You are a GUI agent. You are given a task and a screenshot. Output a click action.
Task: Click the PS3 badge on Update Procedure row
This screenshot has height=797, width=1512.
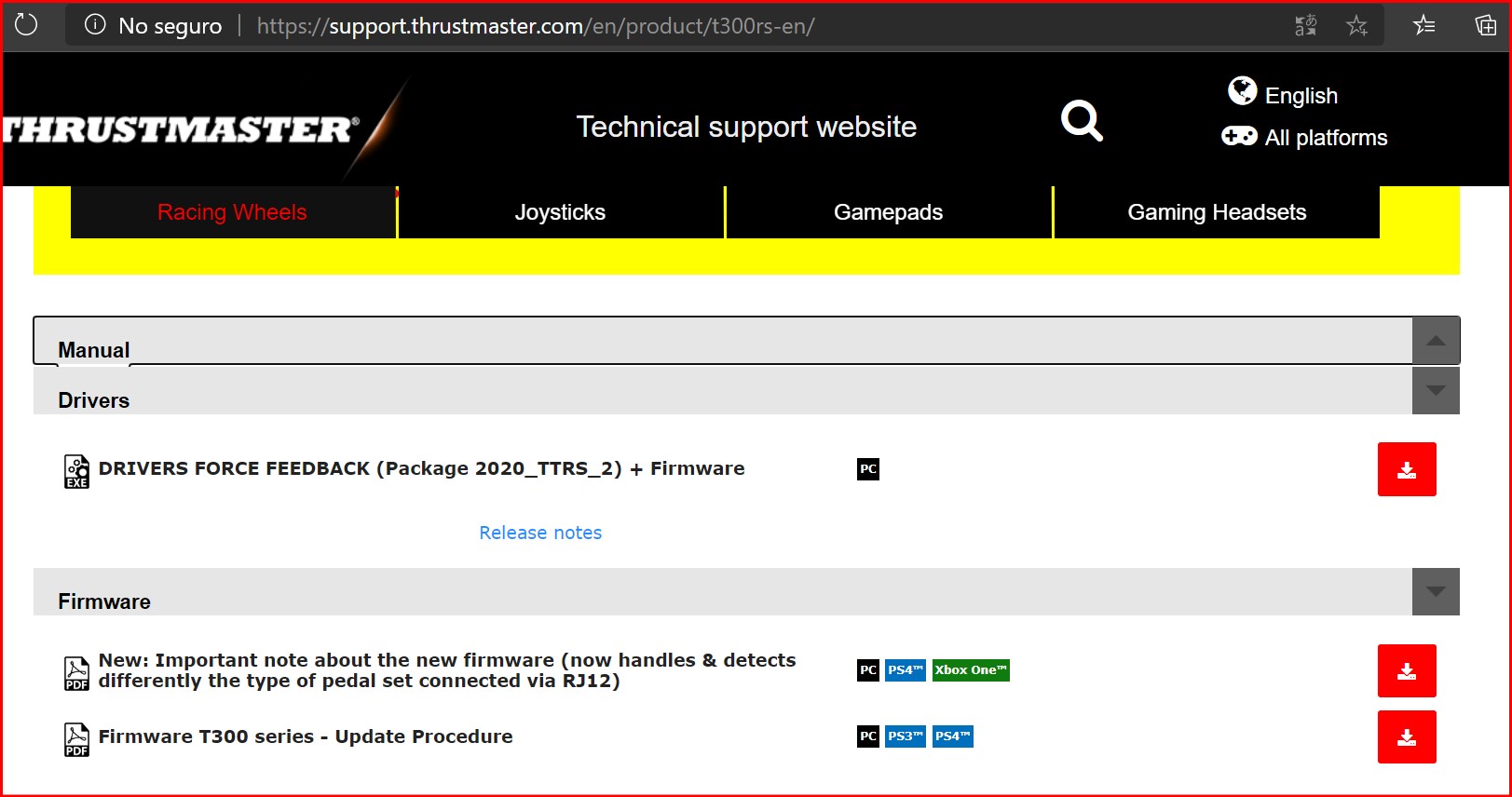tap(905, 736)
